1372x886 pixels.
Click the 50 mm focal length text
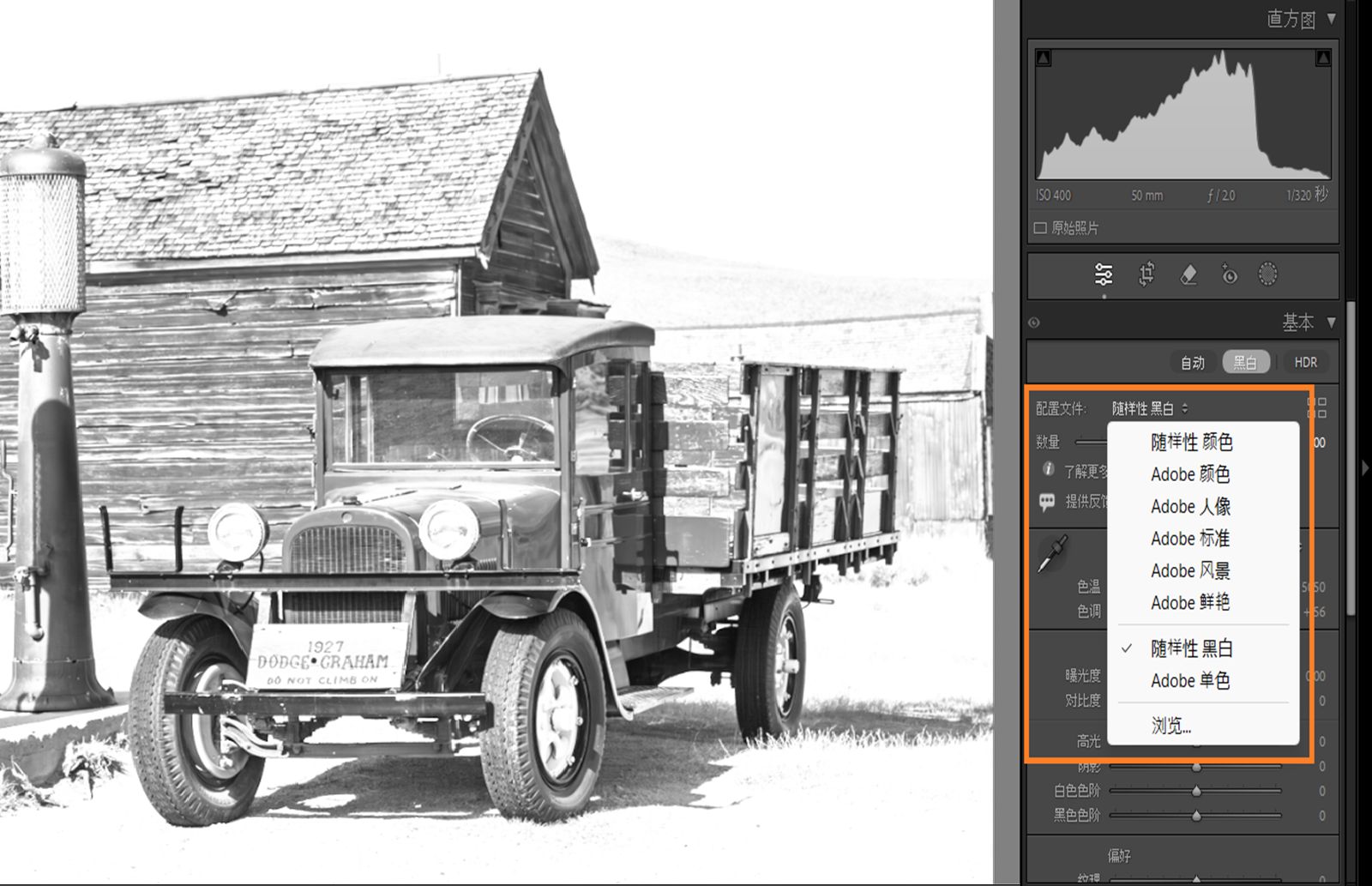point(1146,196)
